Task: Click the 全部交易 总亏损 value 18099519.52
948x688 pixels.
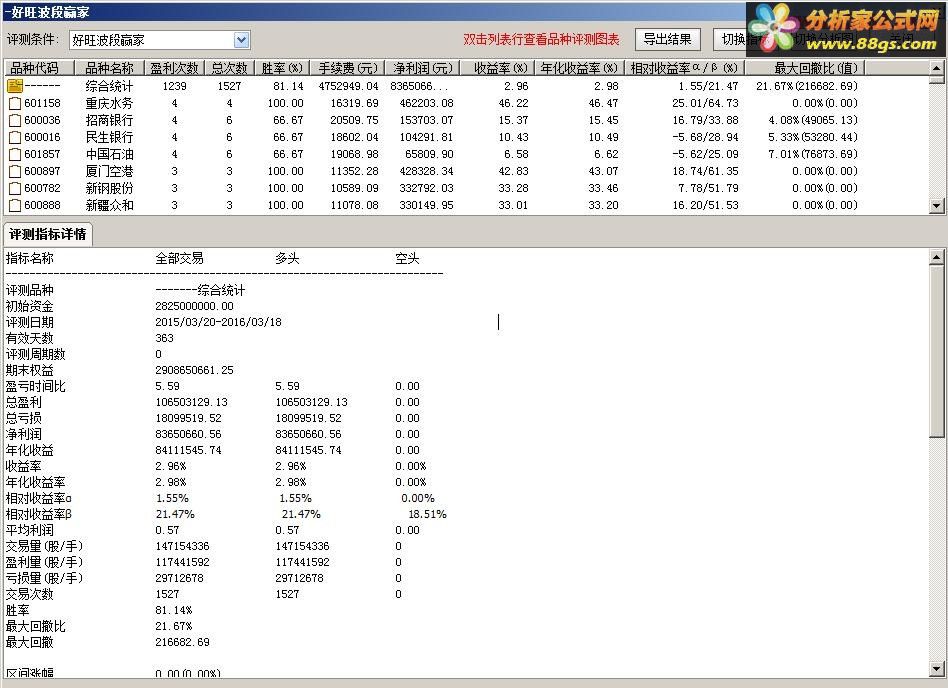Action: point(189,418)
